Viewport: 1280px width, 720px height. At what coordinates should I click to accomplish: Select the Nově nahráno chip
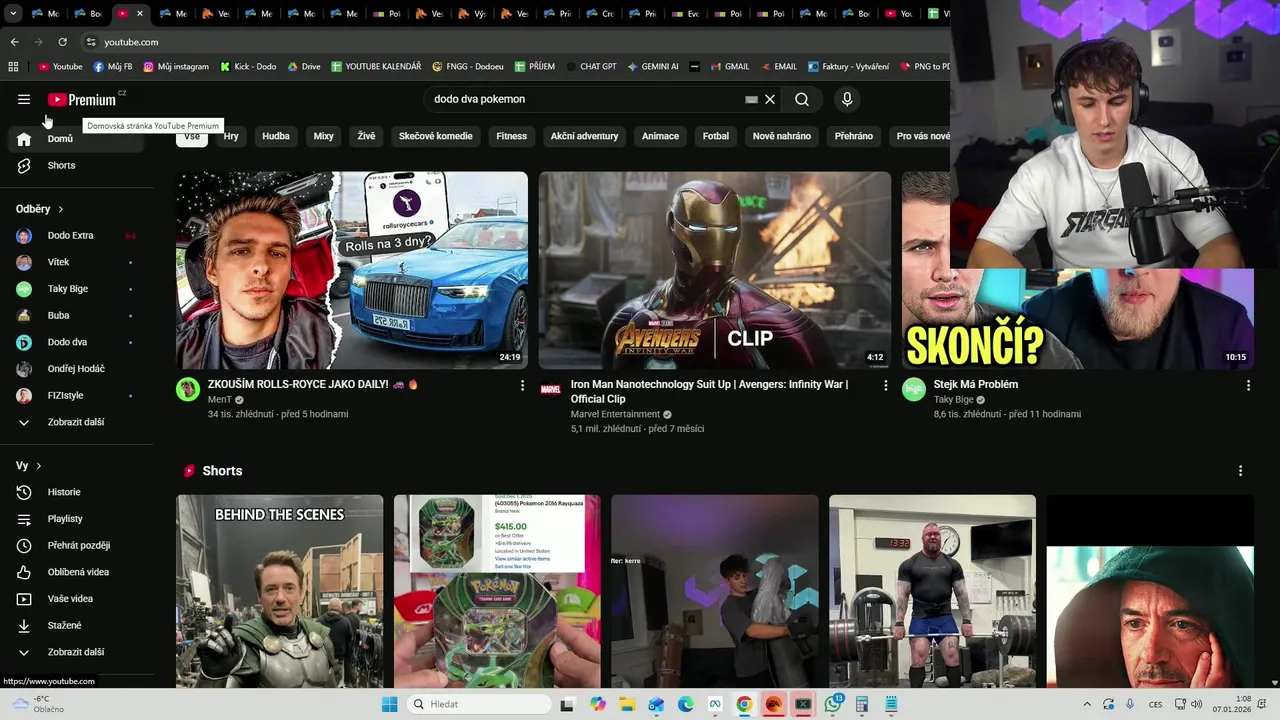click(x=782, y=136)
